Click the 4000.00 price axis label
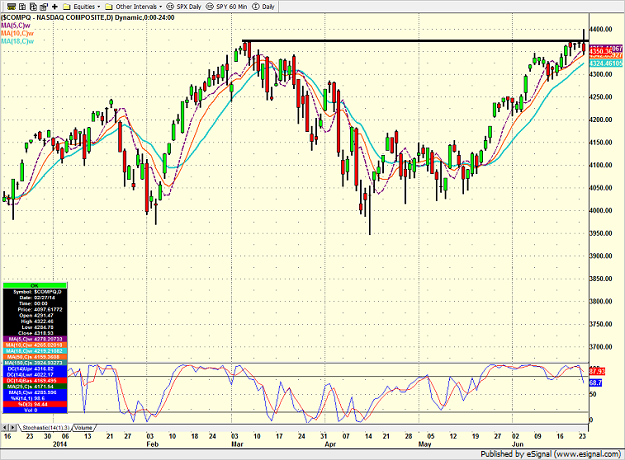Screen dimensions: 625x460 click(601, 210)
